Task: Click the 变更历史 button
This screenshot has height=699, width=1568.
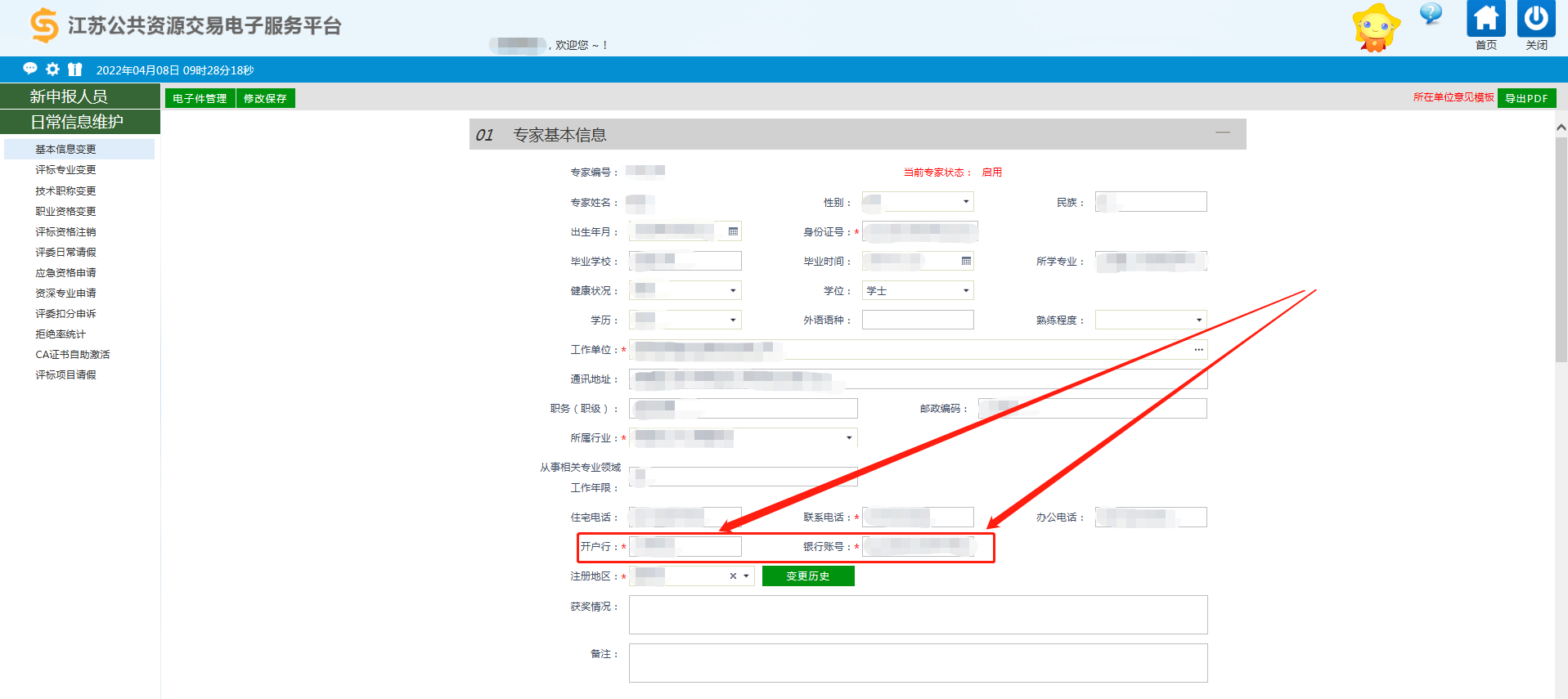Action: [808, 576]
